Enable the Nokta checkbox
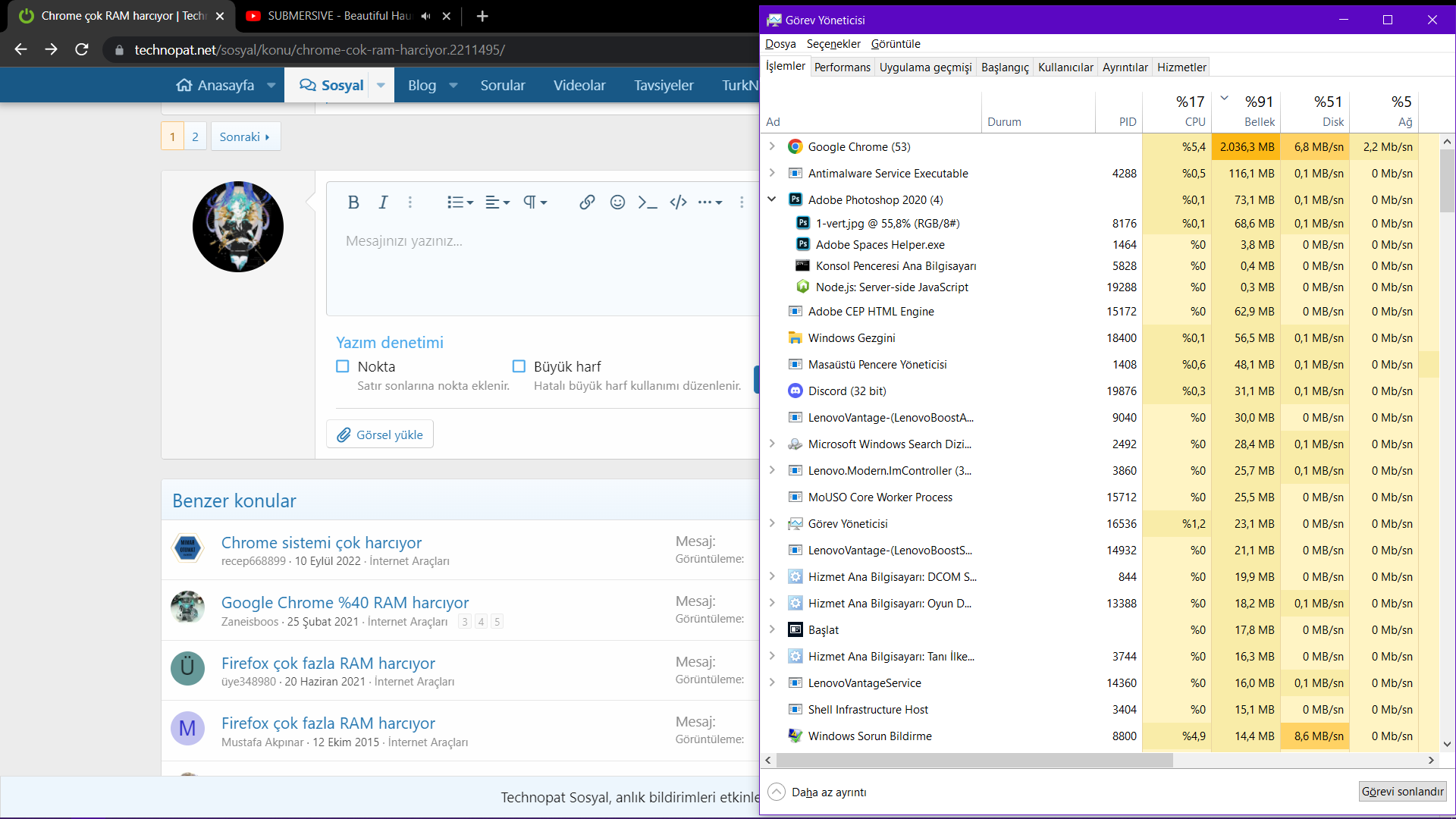1456x819 pixels. [343, 367]
